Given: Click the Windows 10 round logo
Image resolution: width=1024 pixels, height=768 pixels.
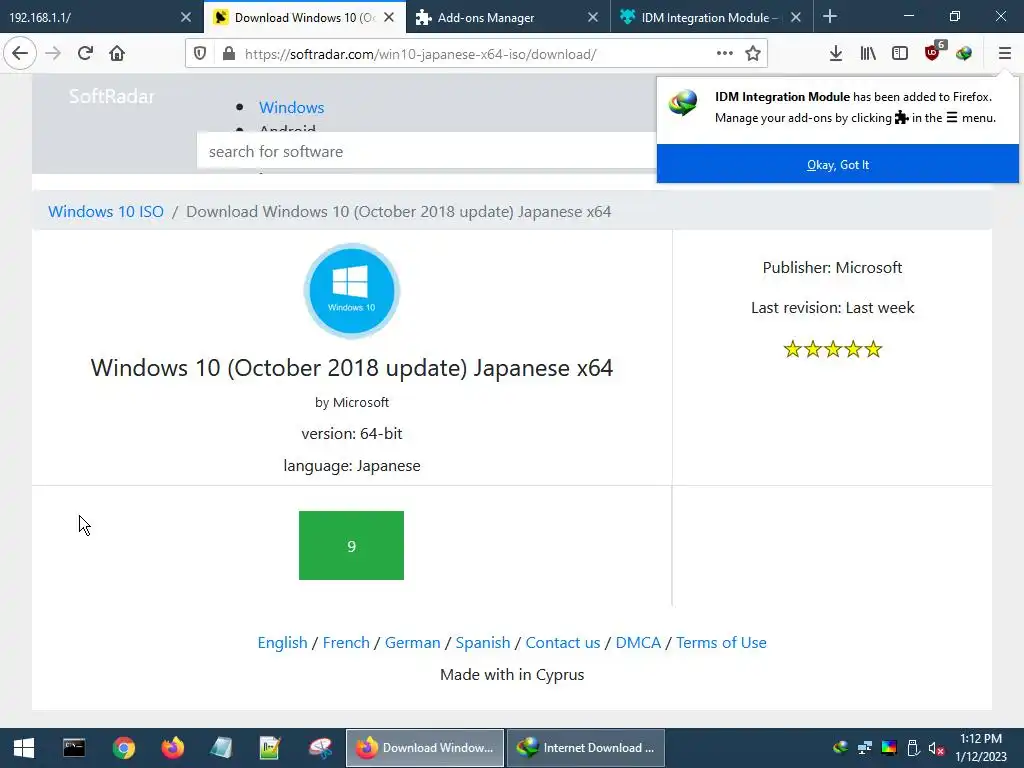Looking at the screenshot, I should [351, 291].
